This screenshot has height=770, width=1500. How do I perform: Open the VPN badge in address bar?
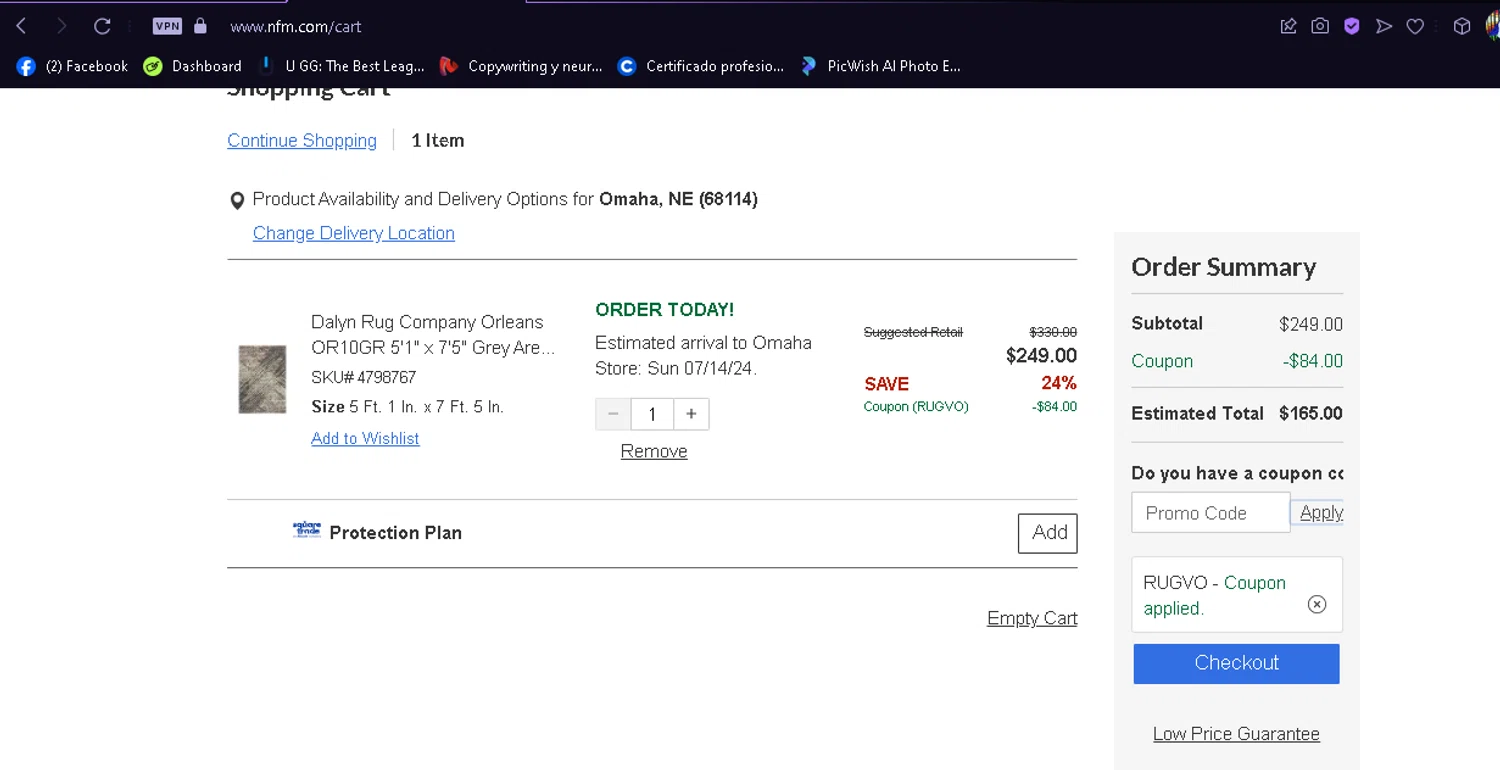pos(167,26)
